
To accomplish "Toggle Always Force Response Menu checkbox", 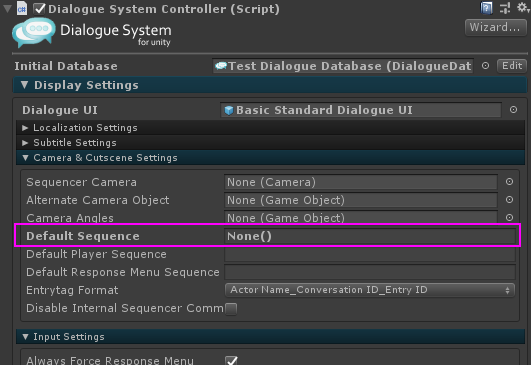I will click(x=231, y=360).
